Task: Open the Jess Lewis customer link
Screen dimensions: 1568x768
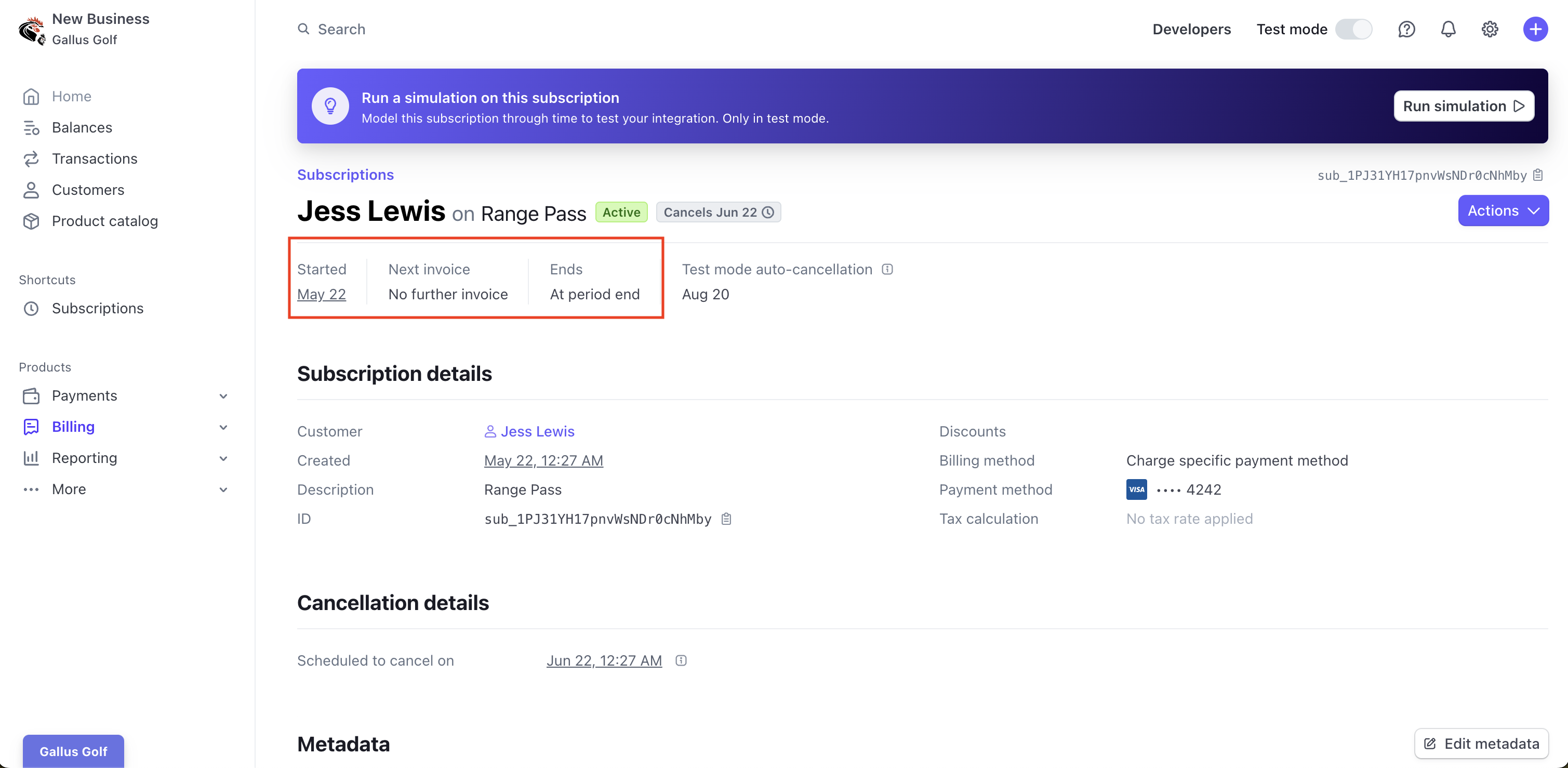Action: 538,431
